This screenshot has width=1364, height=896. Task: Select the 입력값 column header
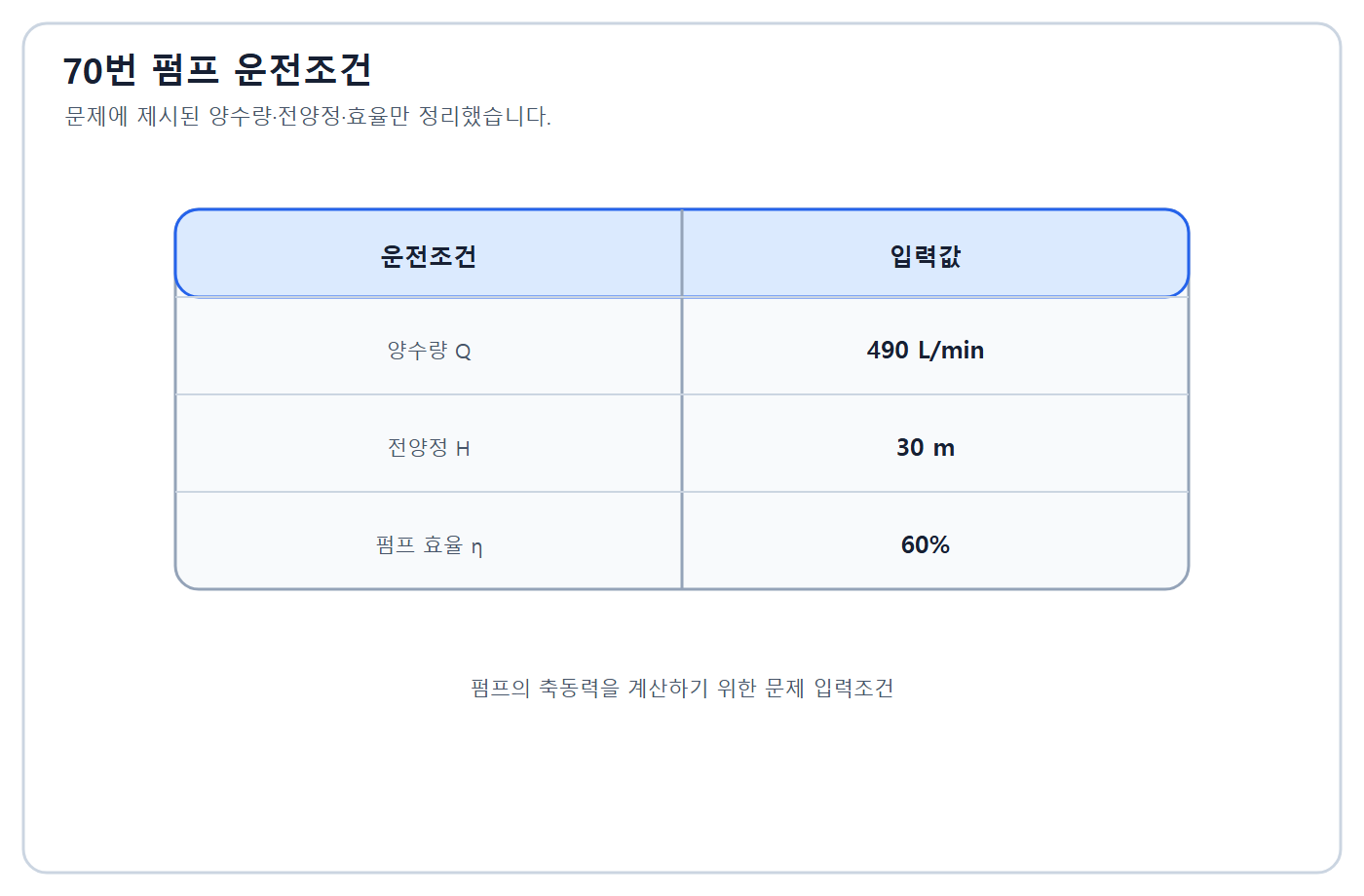pyautogui.click(x=926, y=256)
